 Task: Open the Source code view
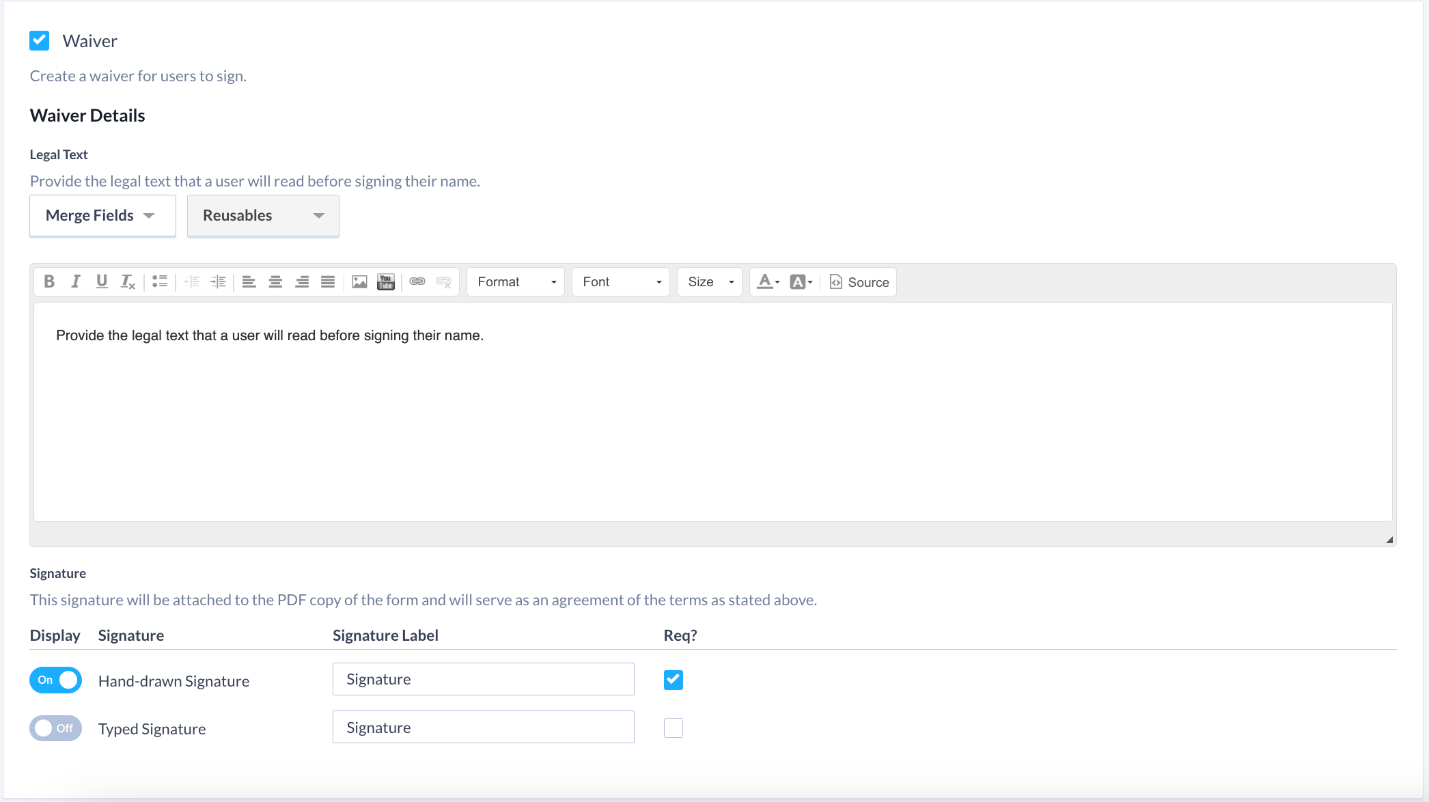tap(859, 281)
